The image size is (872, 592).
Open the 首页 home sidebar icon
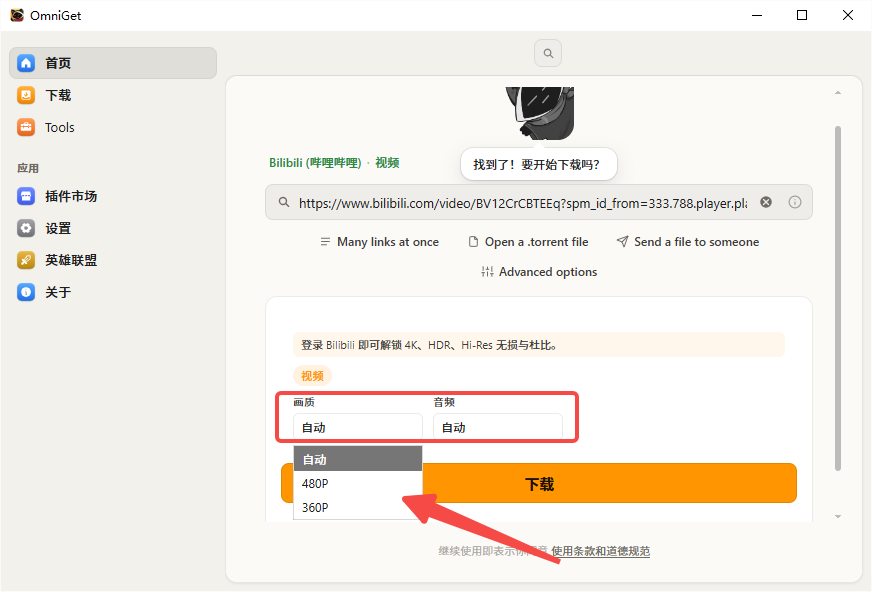26,63
